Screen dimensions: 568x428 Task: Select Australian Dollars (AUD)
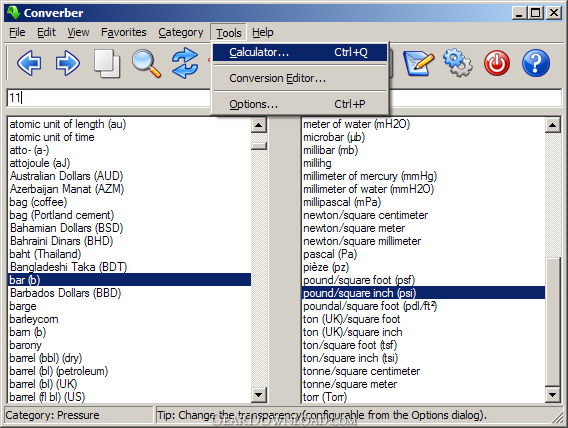[x=66, y=176]
